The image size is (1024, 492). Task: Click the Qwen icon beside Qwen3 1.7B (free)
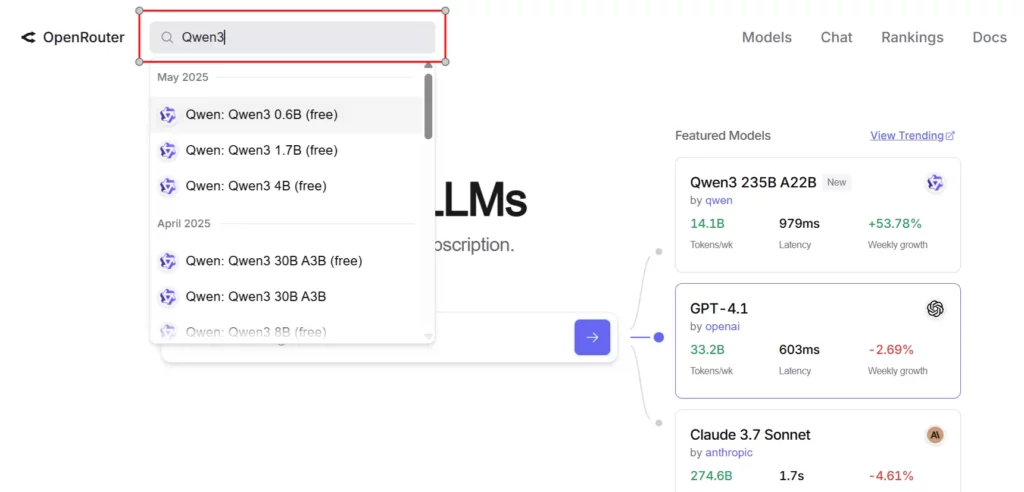(x=168, y=151)
